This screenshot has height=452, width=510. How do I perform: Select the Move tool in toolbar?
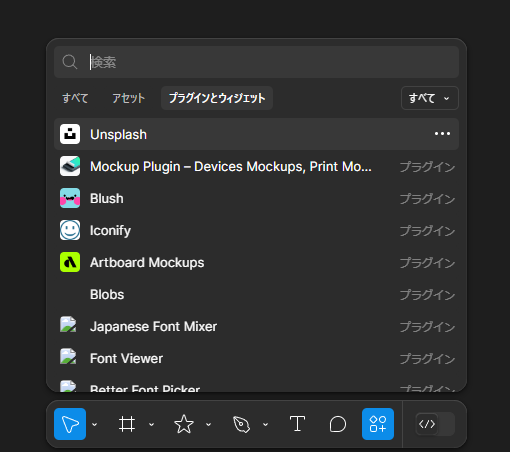(x=70, y=424)
